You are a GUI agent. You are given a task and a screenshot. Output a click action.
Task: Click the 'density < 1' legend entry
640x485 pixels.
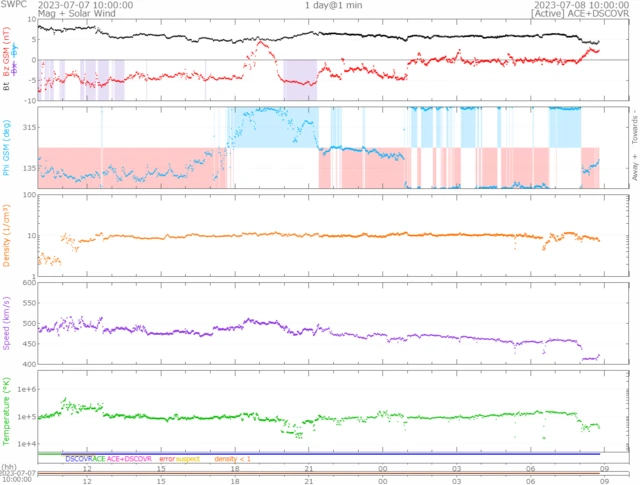pyautogui.click(x=232, y=459)
